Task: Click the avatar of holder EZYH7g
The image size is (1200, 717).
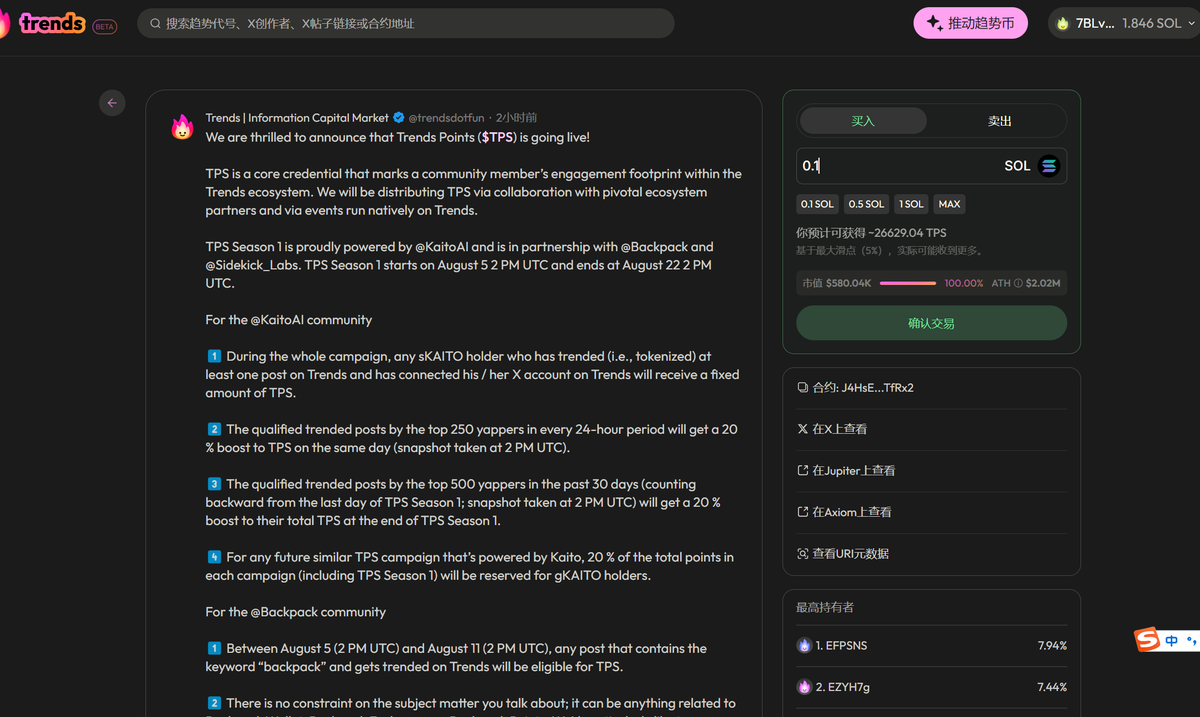Action: 804,687
